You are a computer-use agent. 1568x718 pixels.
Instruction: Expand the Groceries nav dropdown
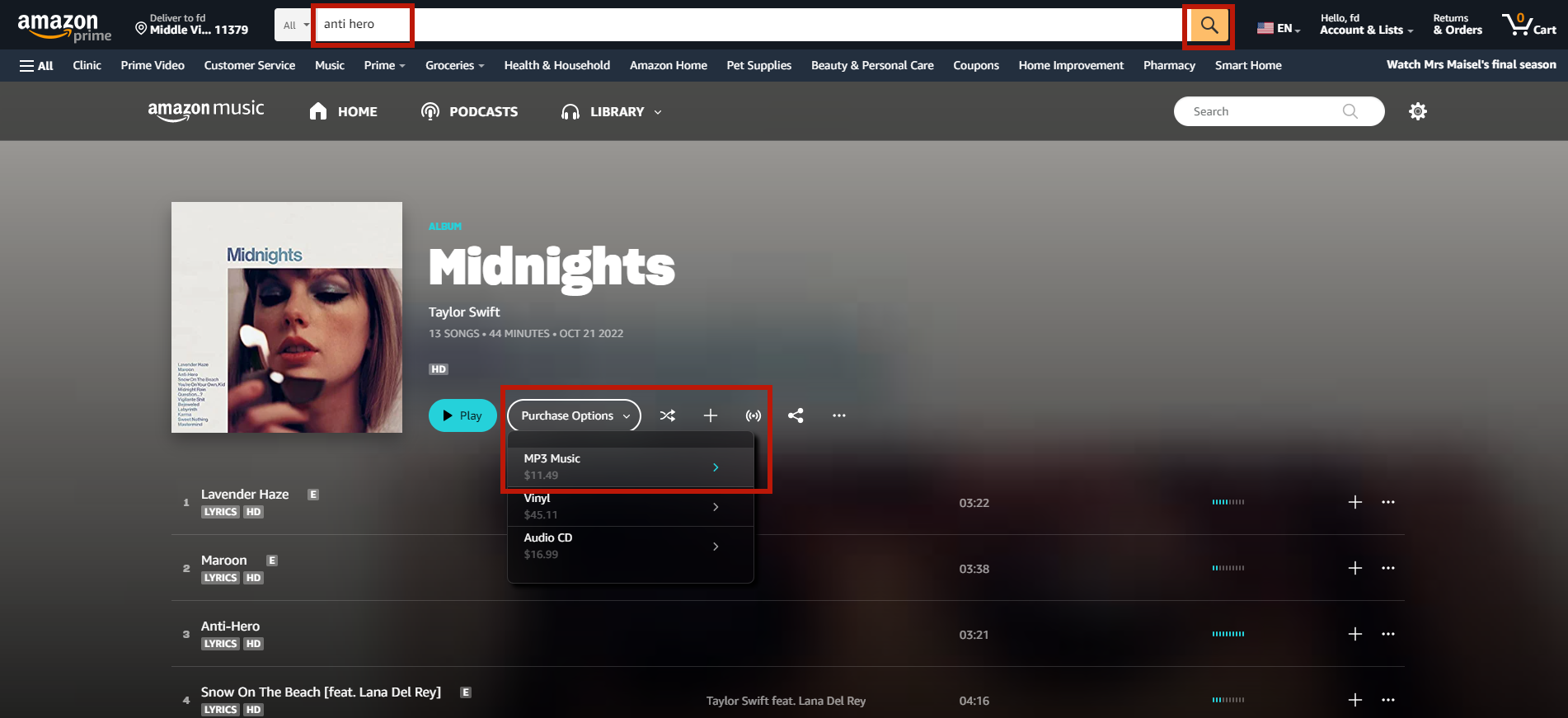(454, 65)
